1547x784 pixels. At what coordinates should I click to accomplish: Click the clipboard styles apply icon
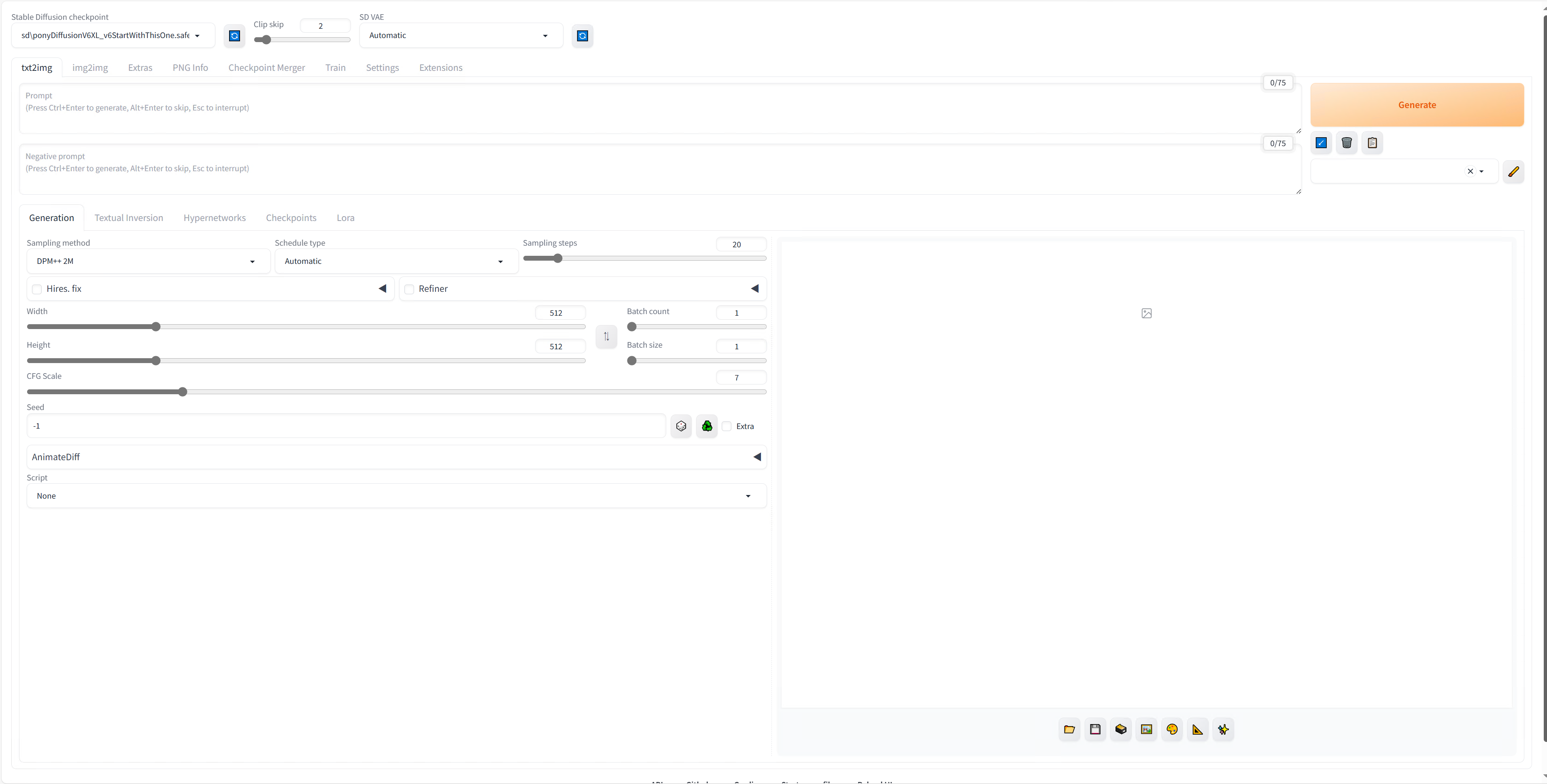coord(1372,143)
